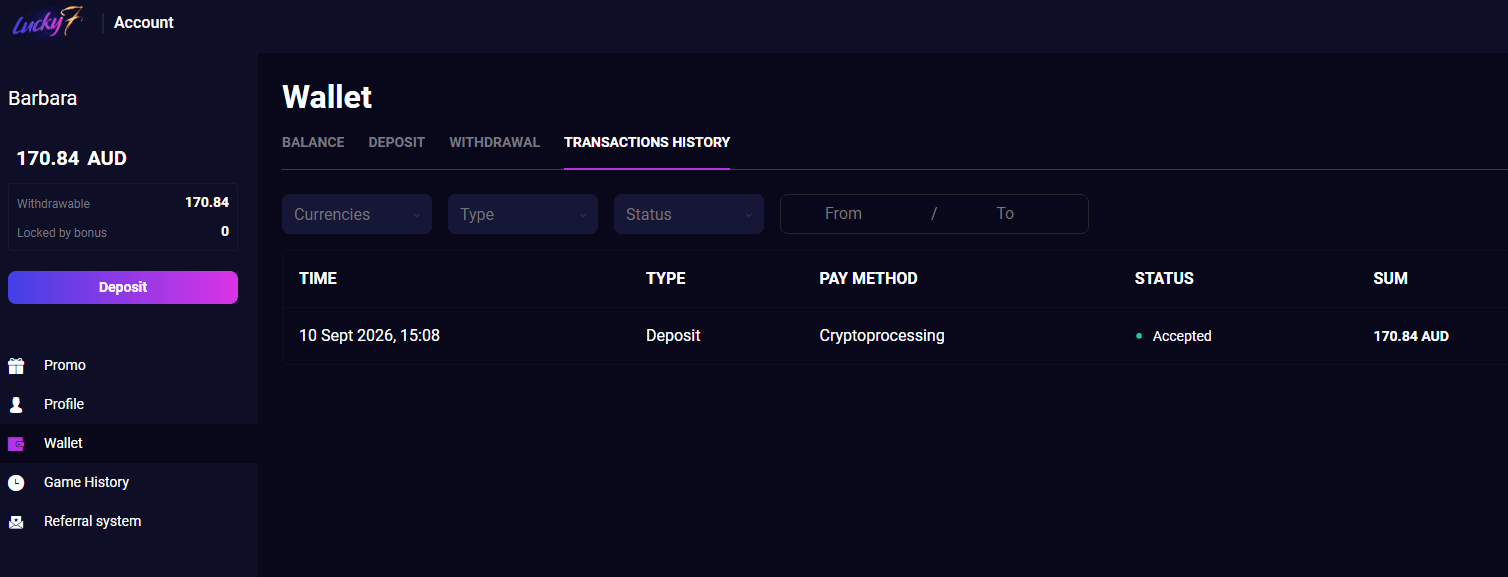Screen dimensions: 1508x577
Task: Click the SUM column header
Action: coord(1390,278)
